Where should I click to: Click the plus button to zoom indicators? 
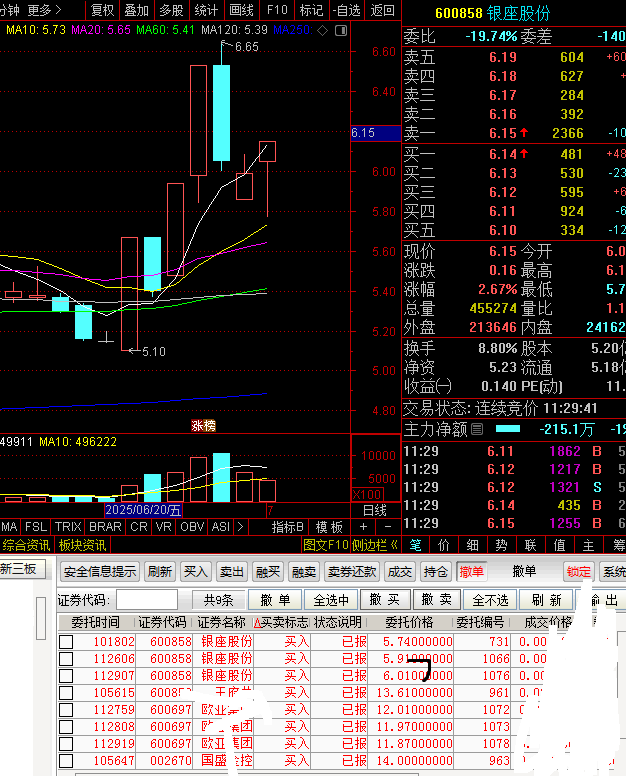[x=363, y=527]
